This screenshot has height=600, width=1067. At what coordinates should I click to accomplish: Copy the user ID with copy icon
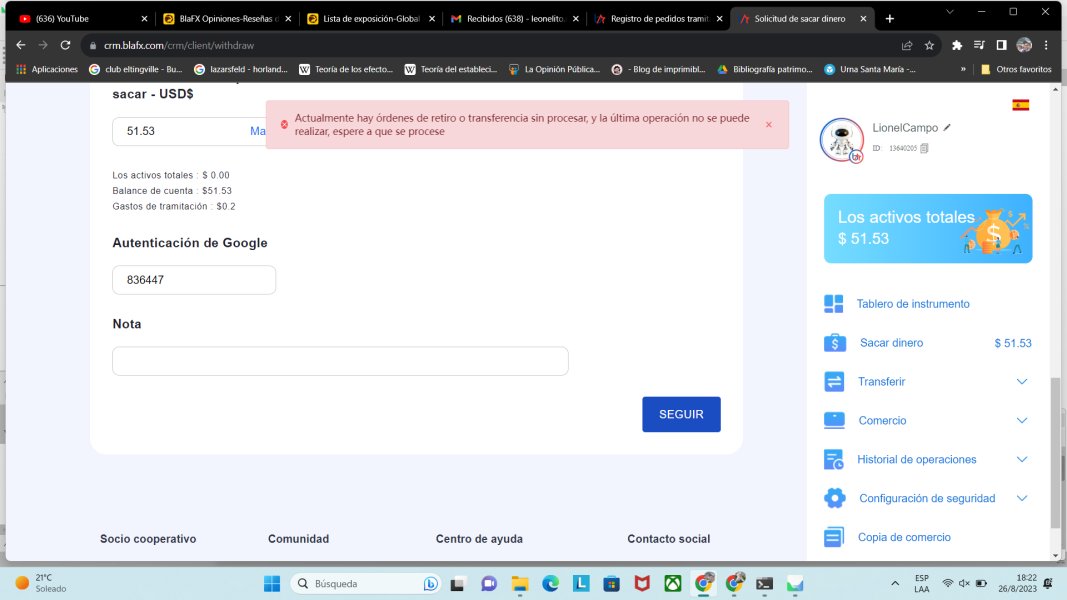(x=925, y=148)
